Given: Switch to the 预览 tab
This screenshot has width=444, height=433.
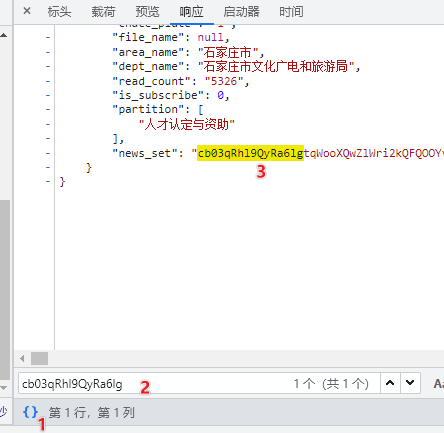Looking at the screenshot, I should [x=147, y=12].
